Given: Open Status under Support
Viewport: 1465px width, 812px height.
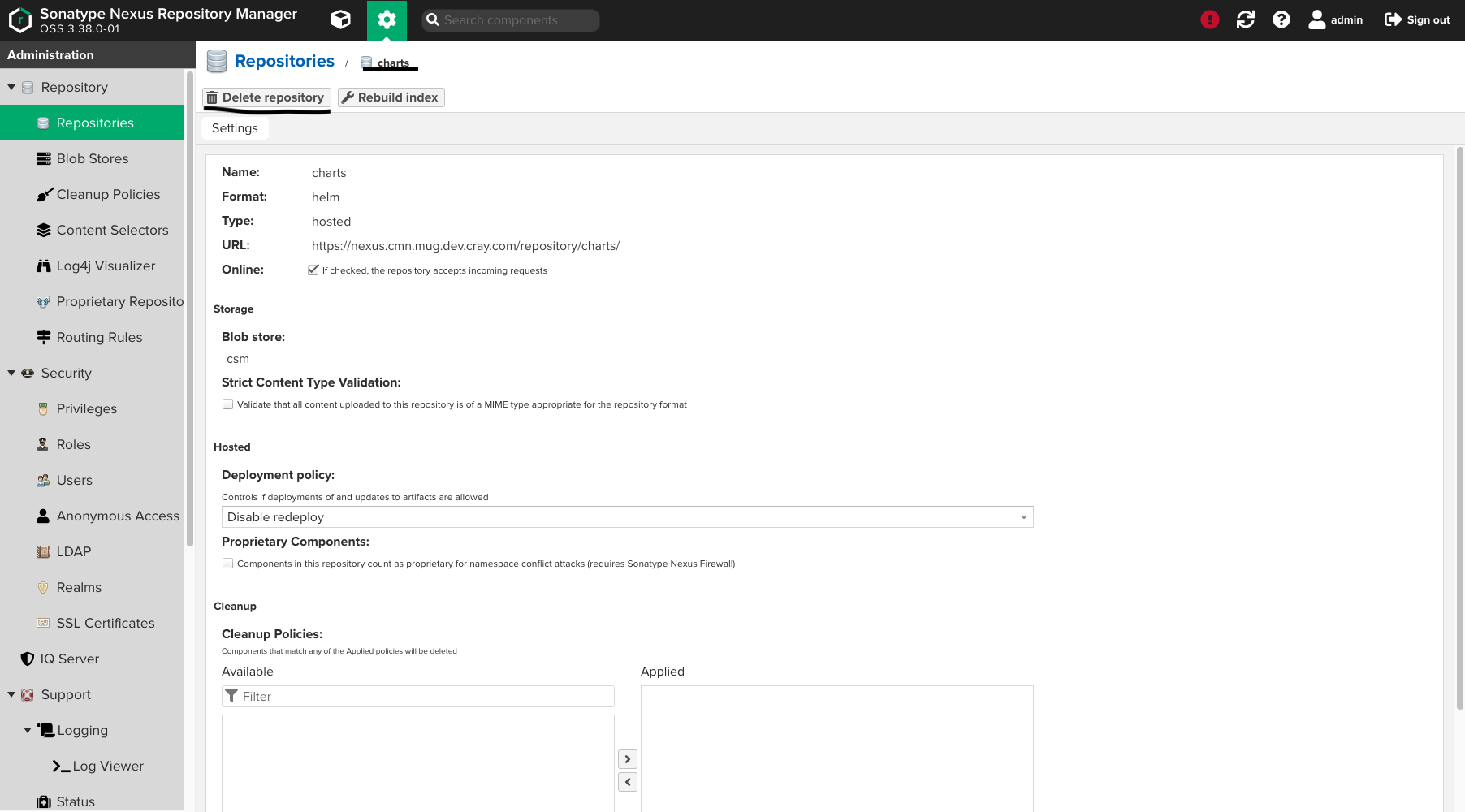Looking at the screenshot, I should [x=92, y=801].
